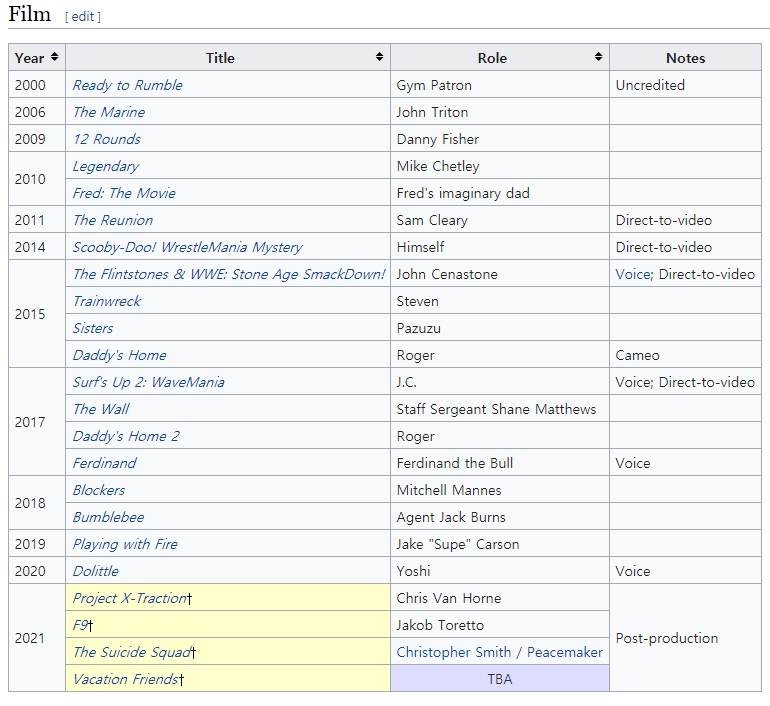
Task: Open the 12 Rounds film link
Action: click(107, 139)
